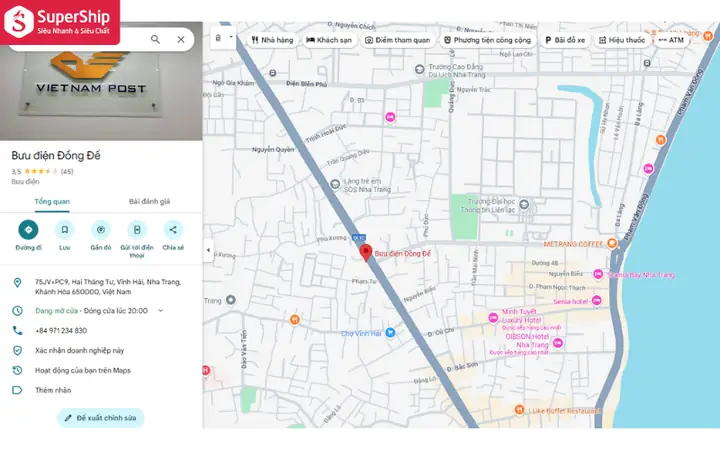This screenshot has width=720, height=450.
Task: Clear search with the X icon
Action: (181, 39)
